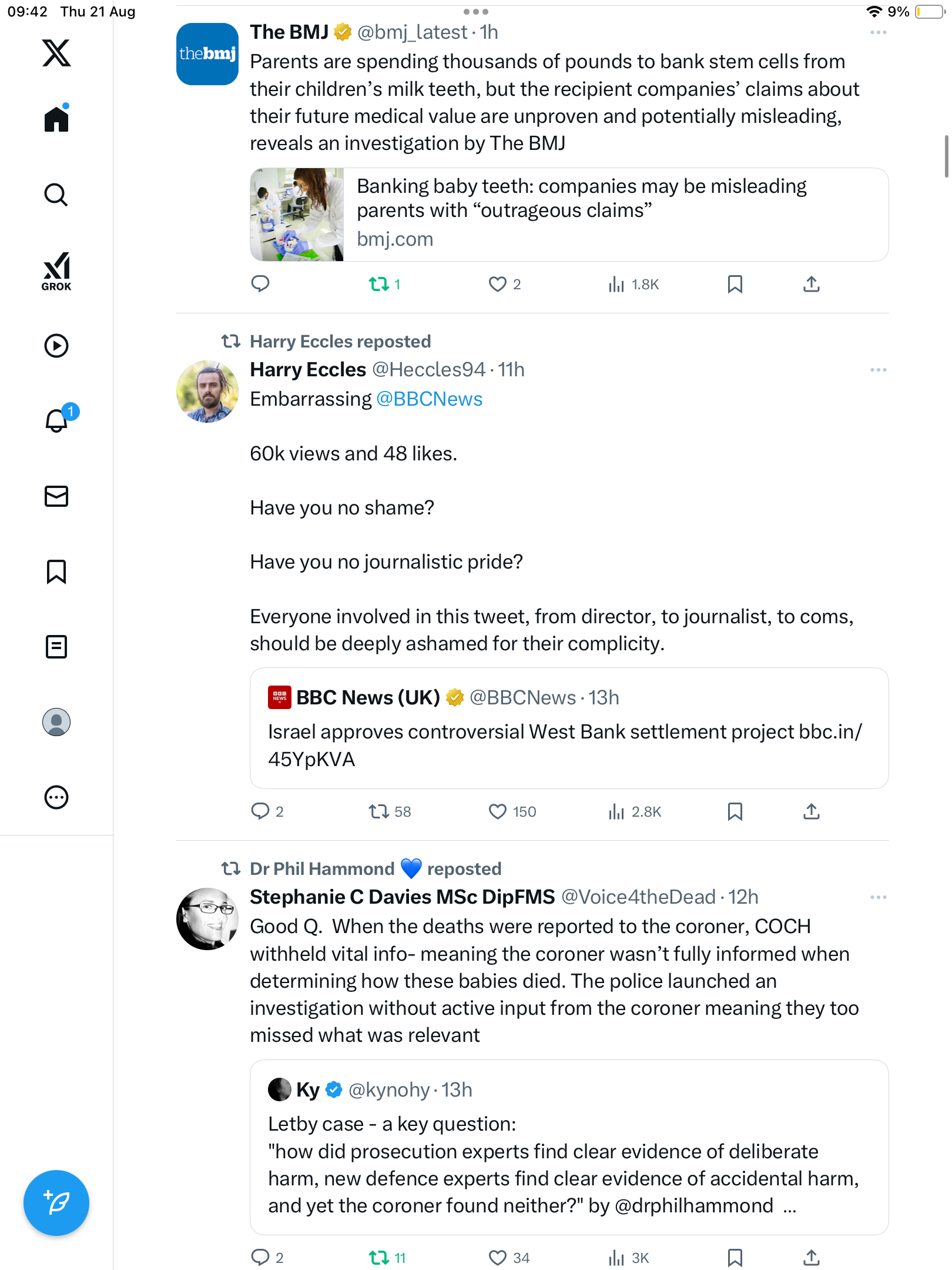This screenshot has width=952, height=1270.
Task: Open more options on Harry Eccles's post
Action: (878, 370)
